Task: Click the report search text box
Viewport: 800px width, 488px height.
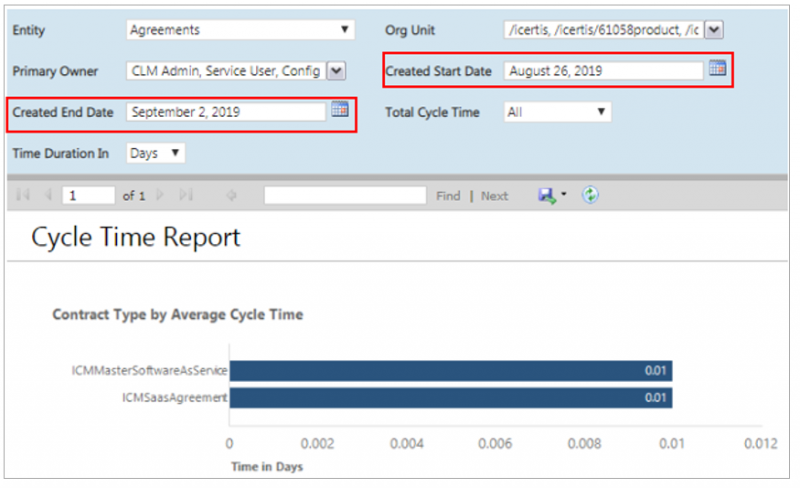Action: (345, 196)
